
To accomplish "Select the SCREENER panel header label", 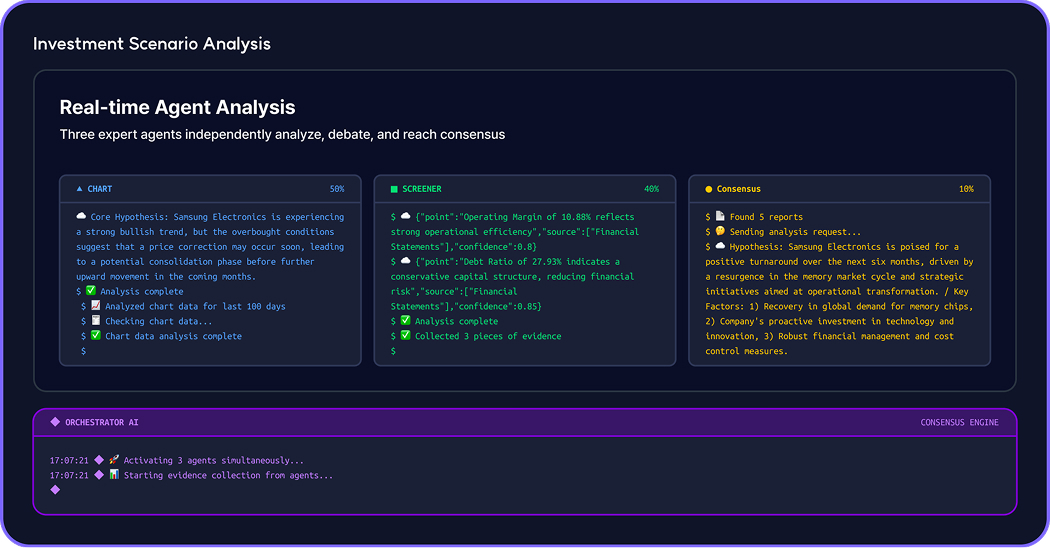I will [x=422, y=189].
